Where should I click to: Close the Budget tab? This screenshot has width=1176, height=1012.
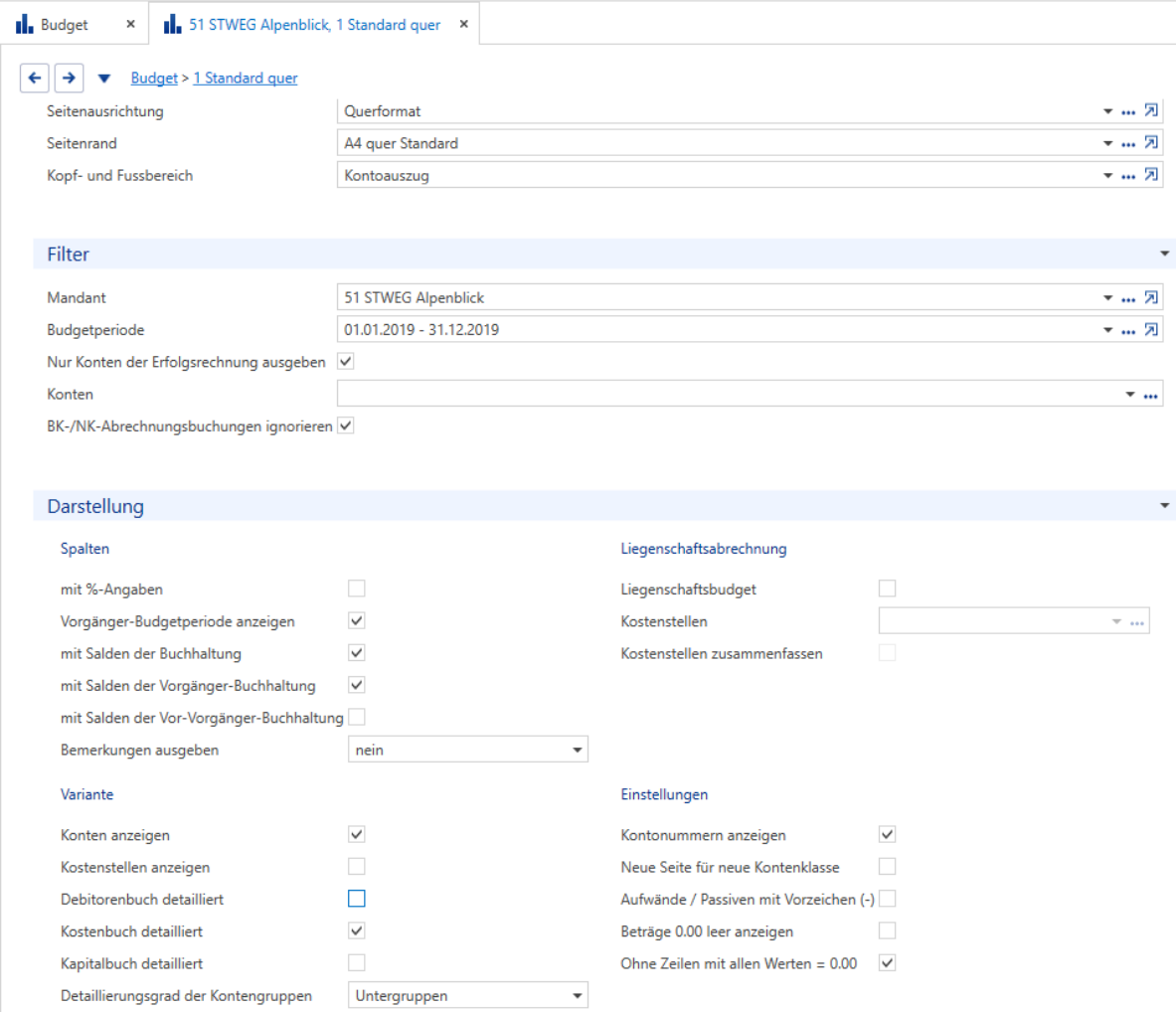pos(130,24)
